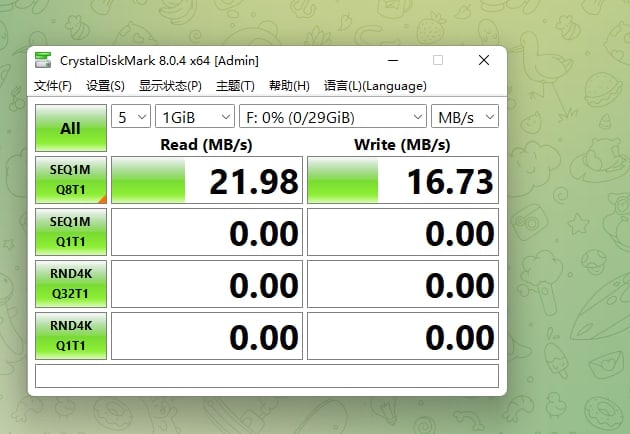
Task: Start the SEQ1M Q8T1 test
Action: tap(71, 180)
